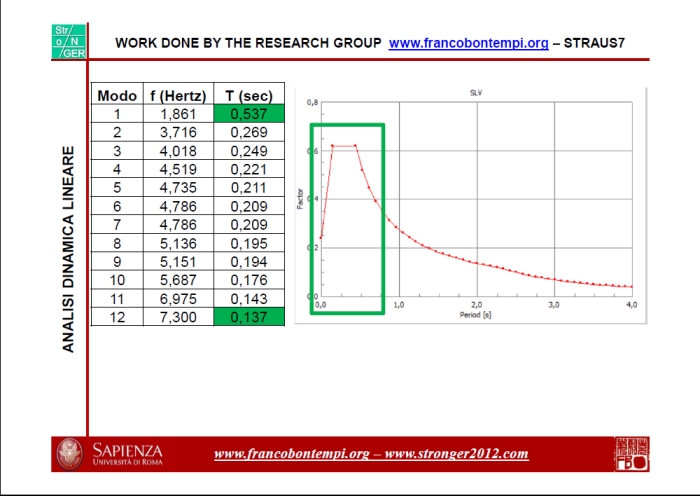This screenshot has height=496, width=700.
Task: Click the frequency value 5,687 in the table
Action: pyautogui.click(x=178, y=280)
